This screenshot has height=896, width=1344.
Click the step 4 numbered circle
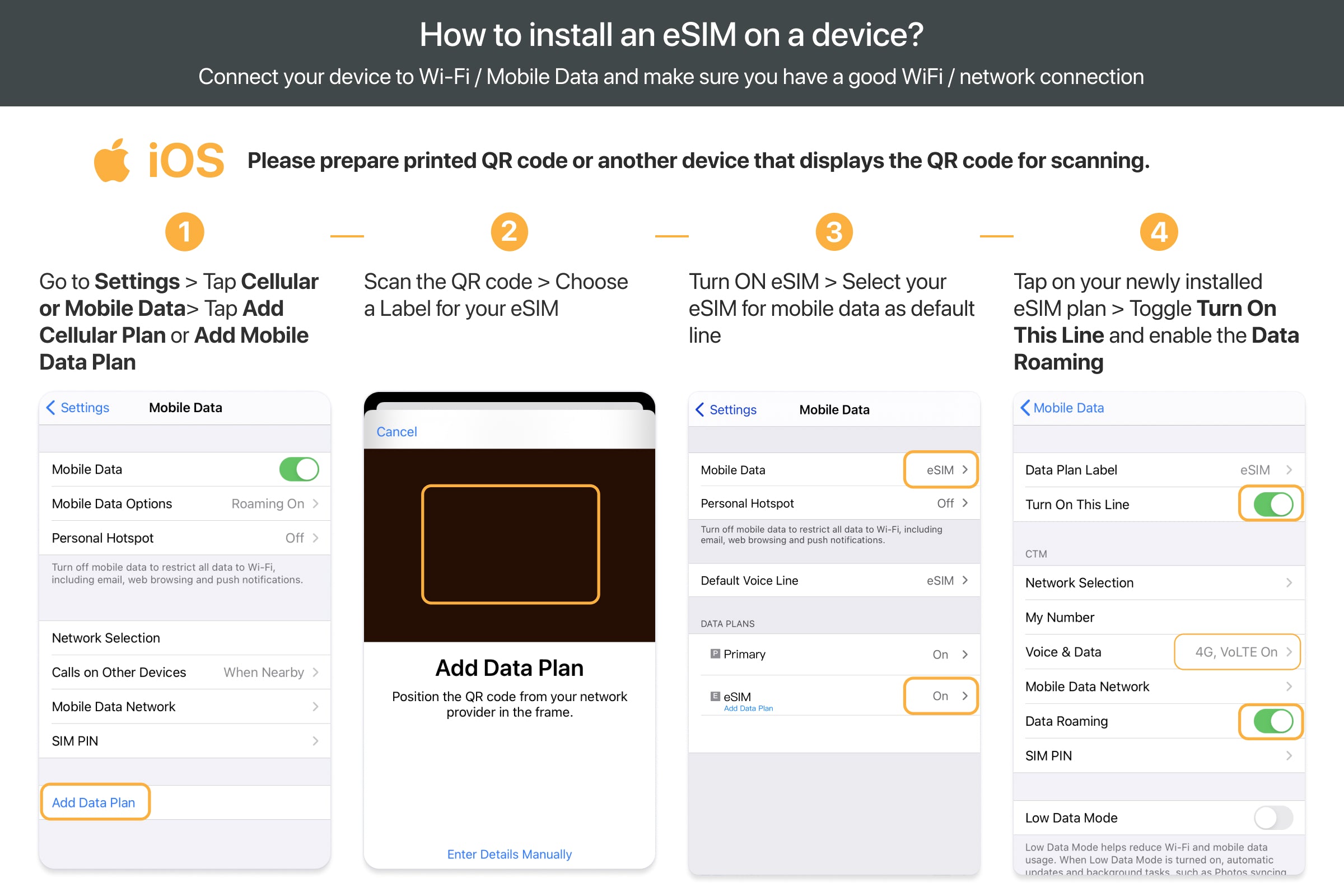click(x=1158, y=231)
